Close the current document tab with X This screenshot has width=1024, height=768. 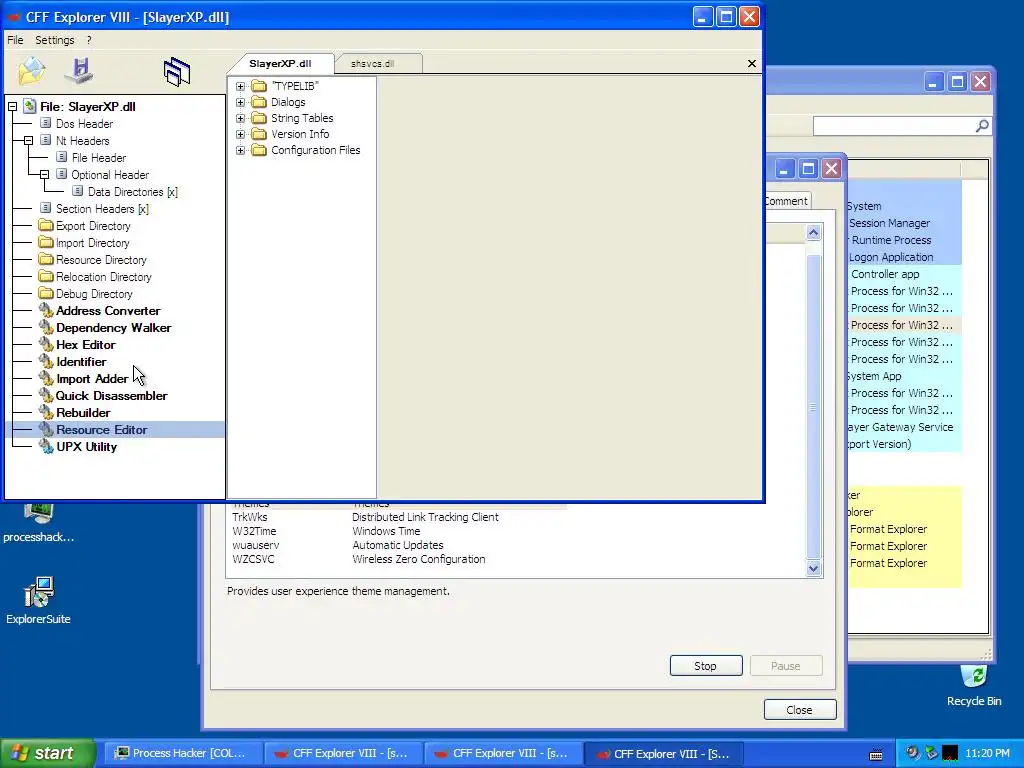[x=752, y=63]
